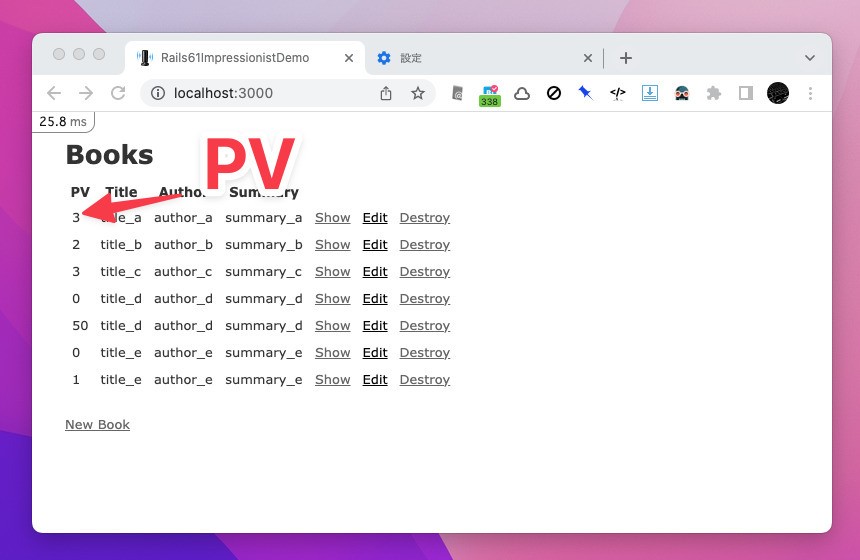Open the profile avatar menu
The width and height of the screenshot is (860, 560).
[778, 93]
